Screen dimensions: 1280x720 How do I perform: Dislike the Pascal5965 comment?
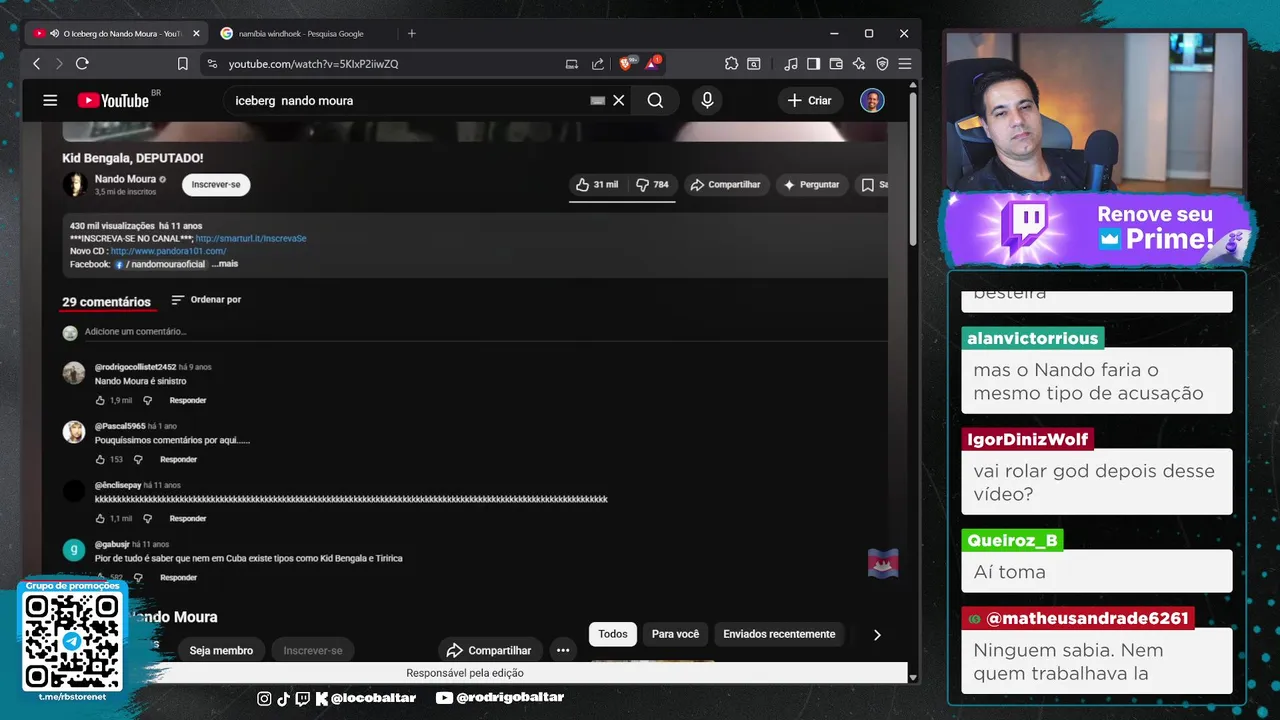tap(138, 459)
